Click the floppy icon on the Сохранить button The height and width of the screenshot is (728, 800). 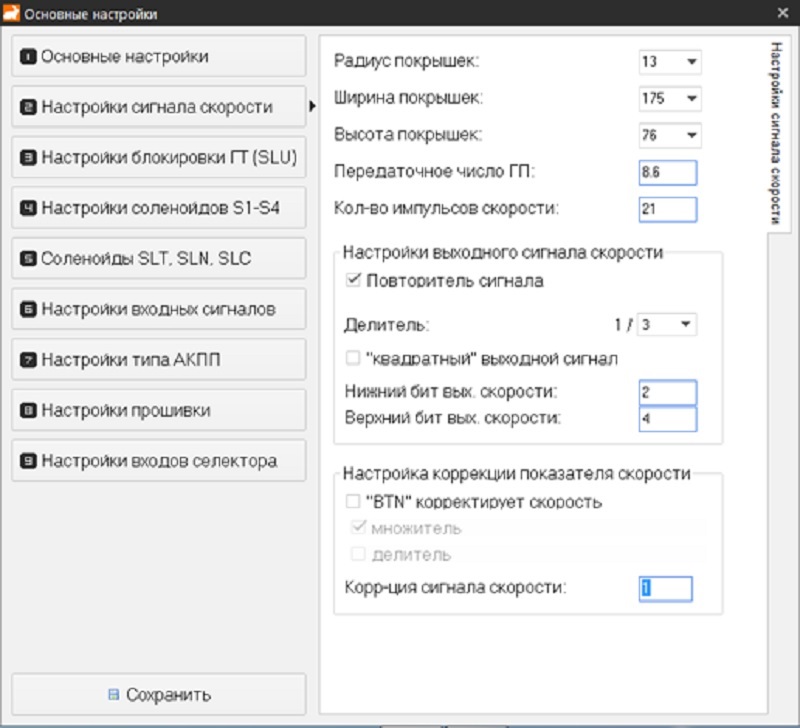pos(113,695)
